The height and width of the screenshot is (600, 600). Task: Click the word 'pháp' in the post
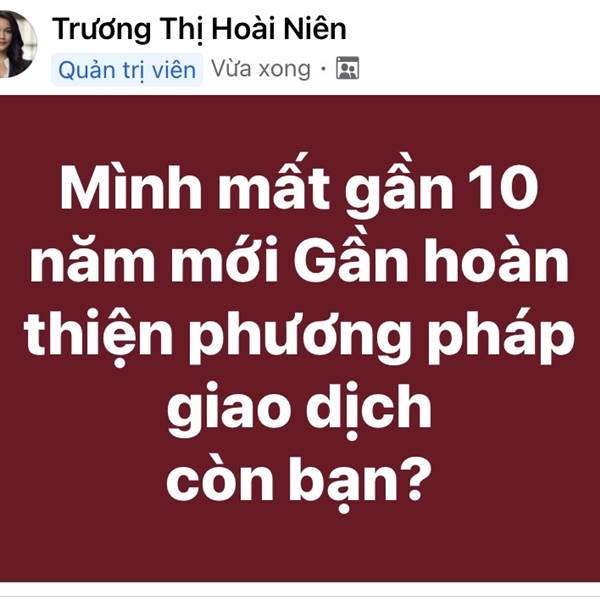click(x=501, y=339)
